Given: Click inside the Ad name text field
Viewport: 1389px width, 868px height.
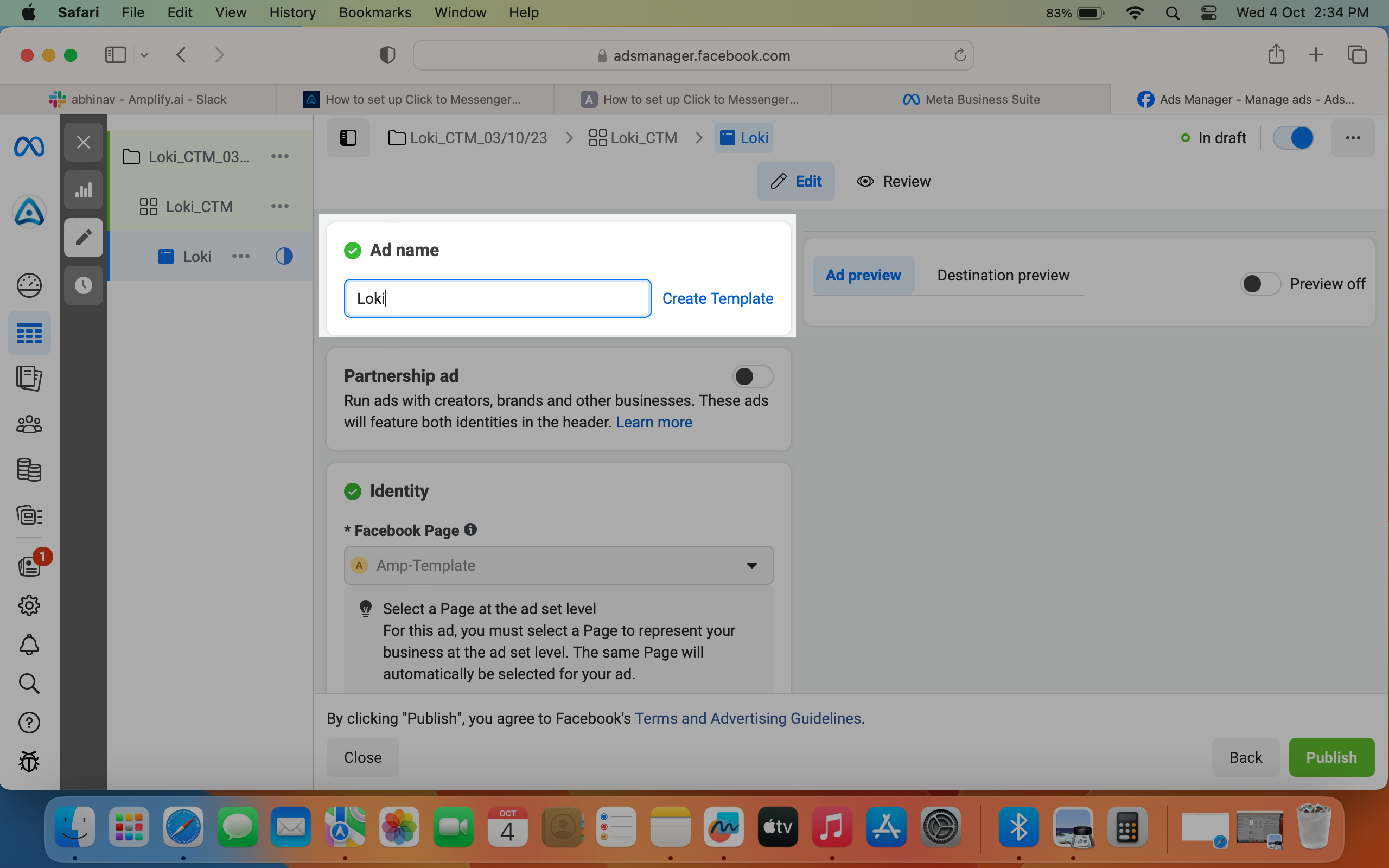Looking at the screenshot, I should [498, 298].
